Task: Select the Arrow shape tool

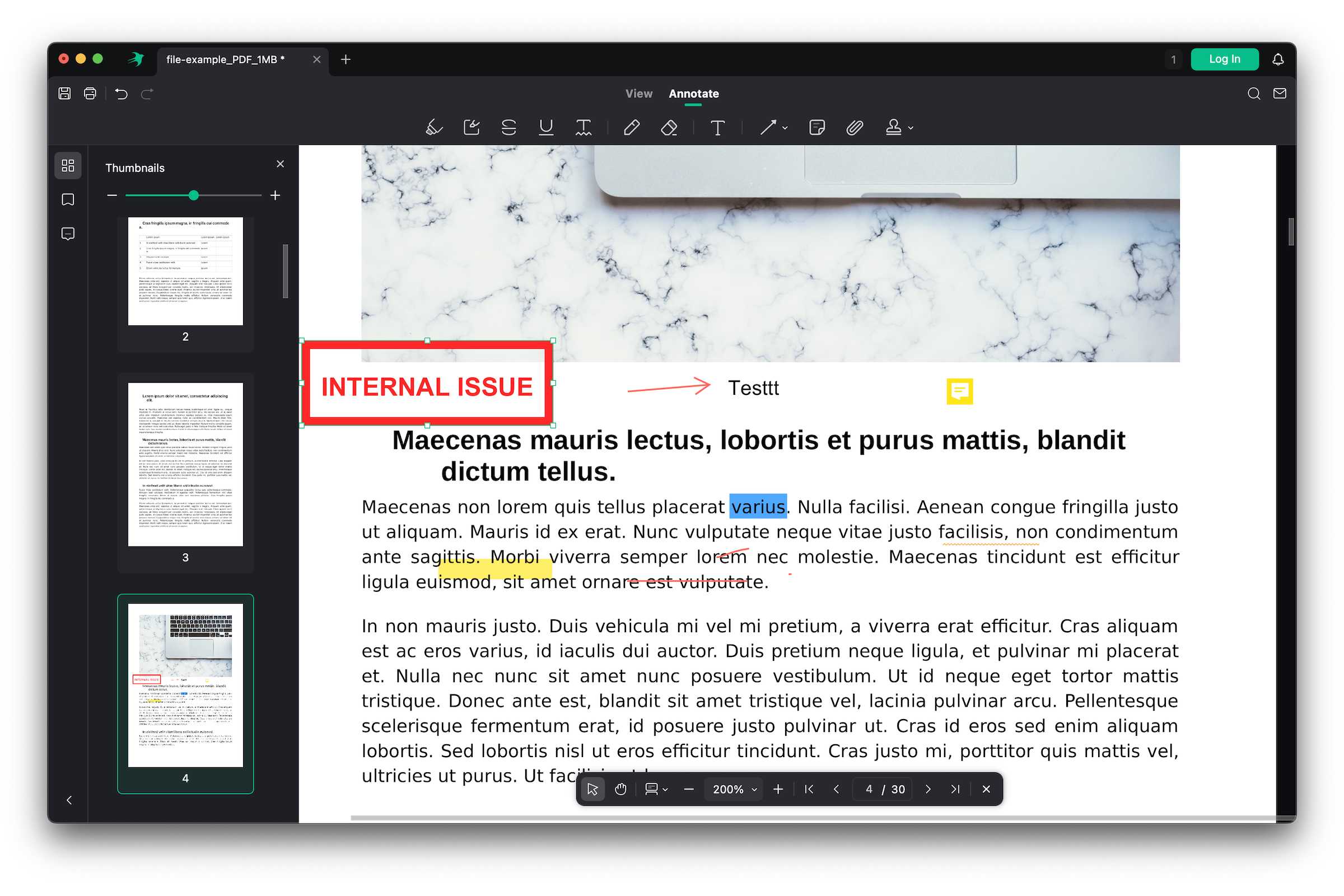Action: pyautogui.click(x=768, y=128)
